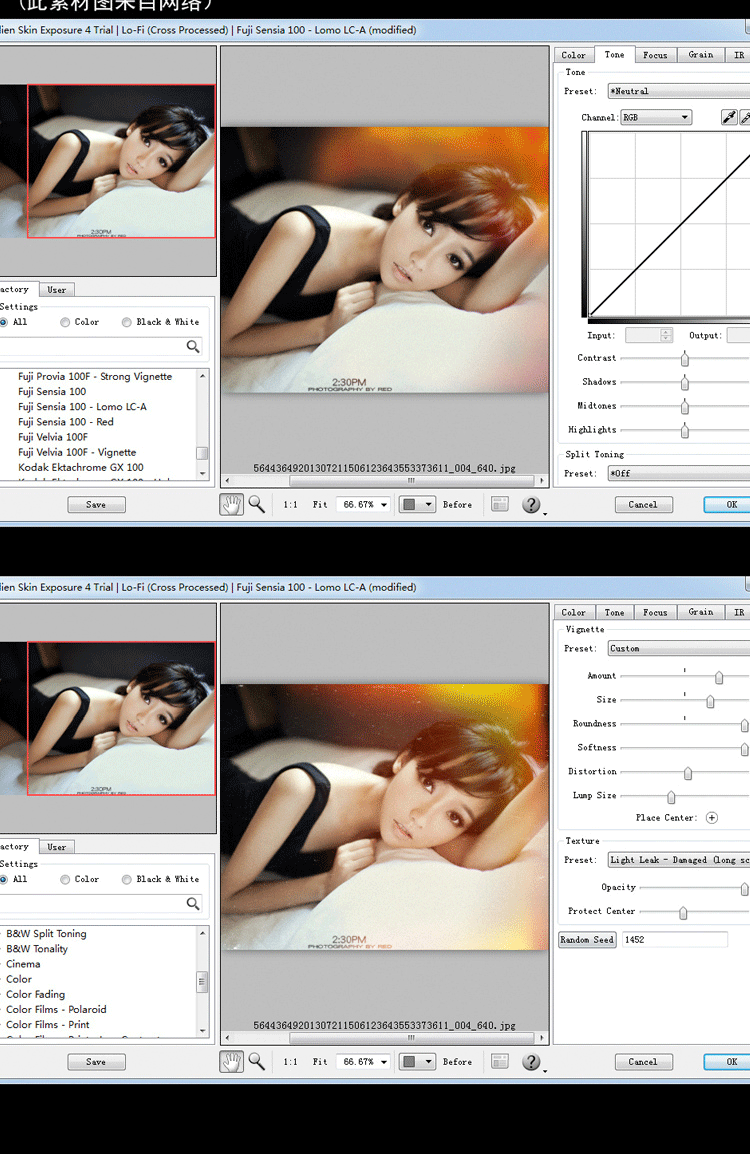Click the preset search magnifier in the Tone window
This screenshot has height=1154, width=750.
(193, 346)
